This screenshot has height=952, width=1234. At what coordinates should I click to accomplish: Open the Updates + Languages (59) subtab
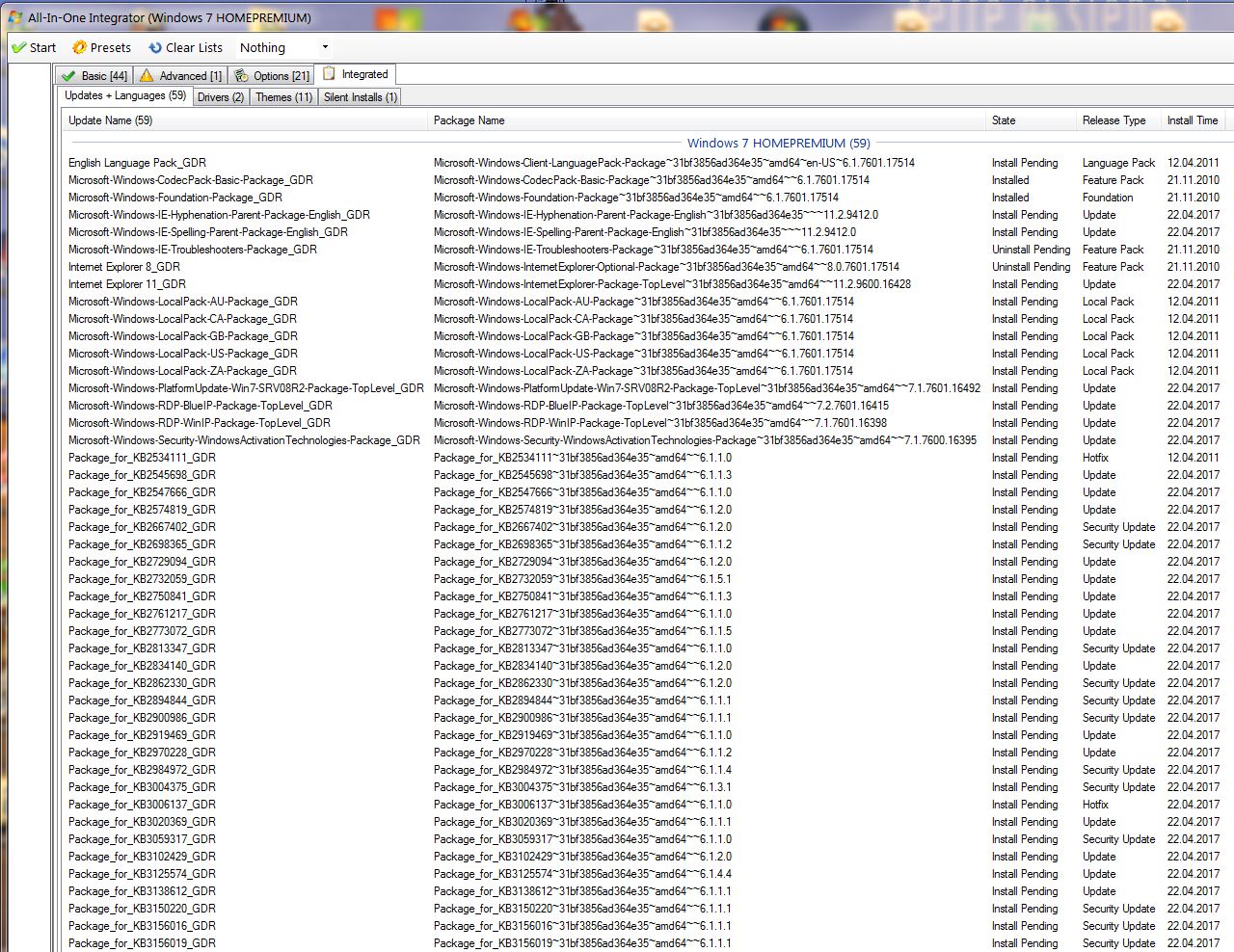[x=125, y=95]
